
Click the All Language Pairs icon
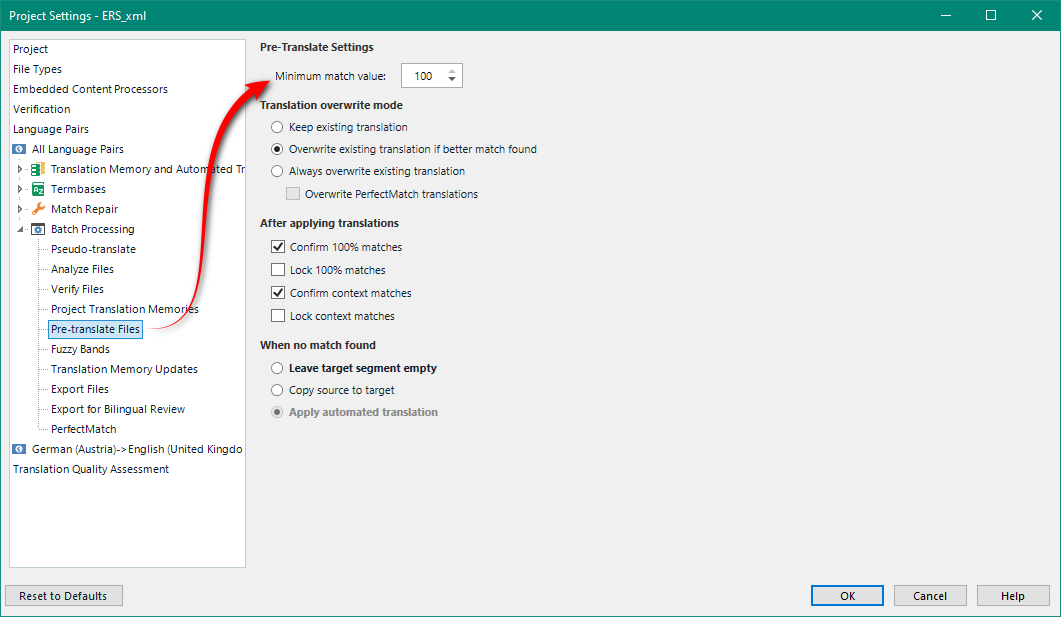pyautogui.click(x=19, y=149)
